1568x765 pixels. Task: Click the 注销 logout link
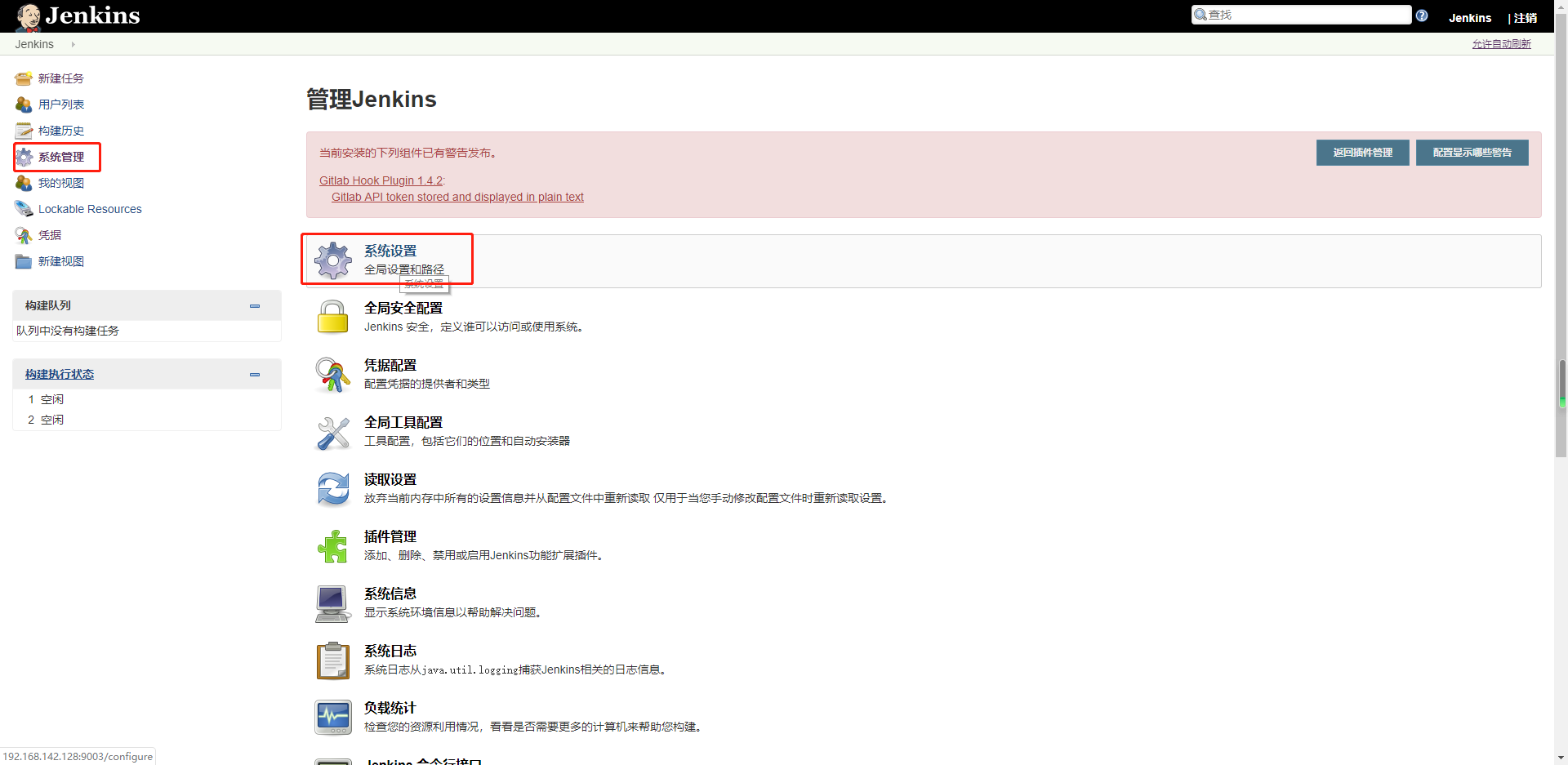tap(1525, 18)
